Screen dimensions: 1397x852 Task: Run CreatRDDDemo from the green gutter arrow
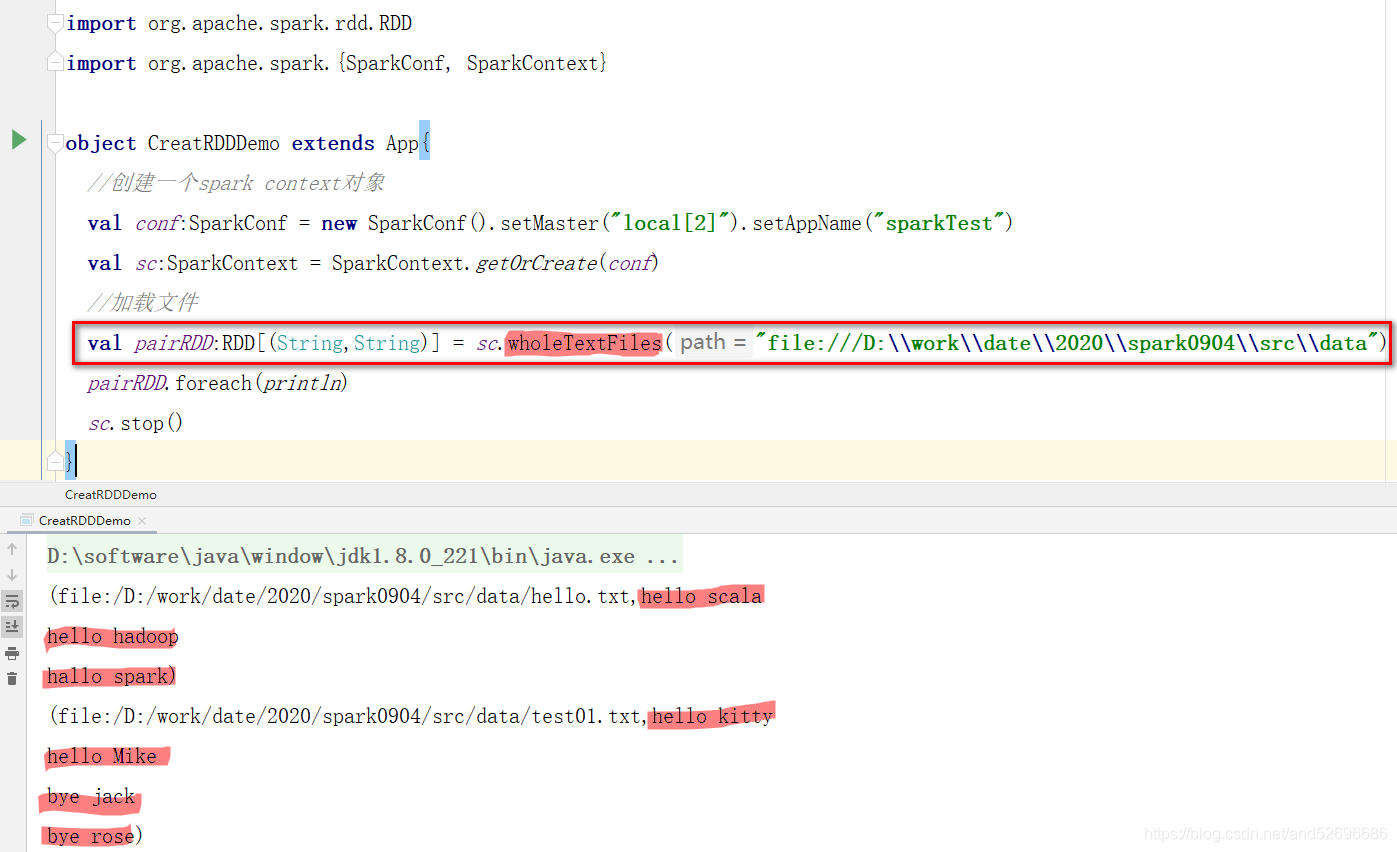point(18,140)
